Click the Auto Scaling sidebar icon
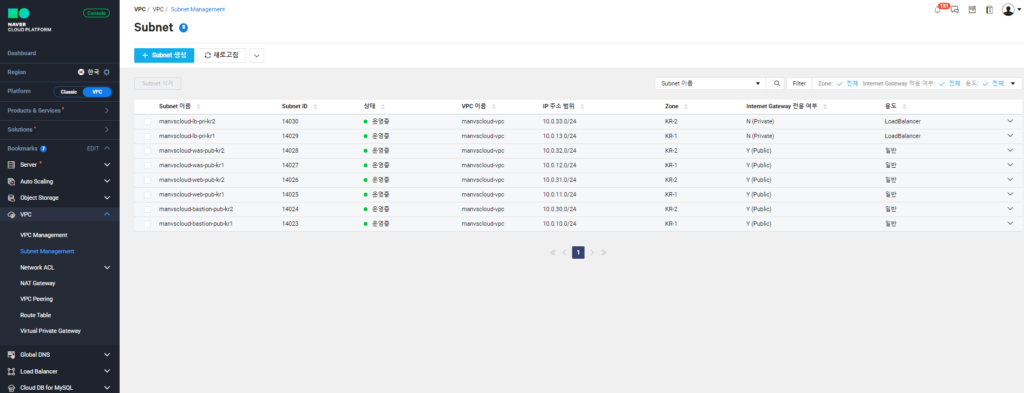This screenshot has height=393, width=1024. [x=11, y=181]
